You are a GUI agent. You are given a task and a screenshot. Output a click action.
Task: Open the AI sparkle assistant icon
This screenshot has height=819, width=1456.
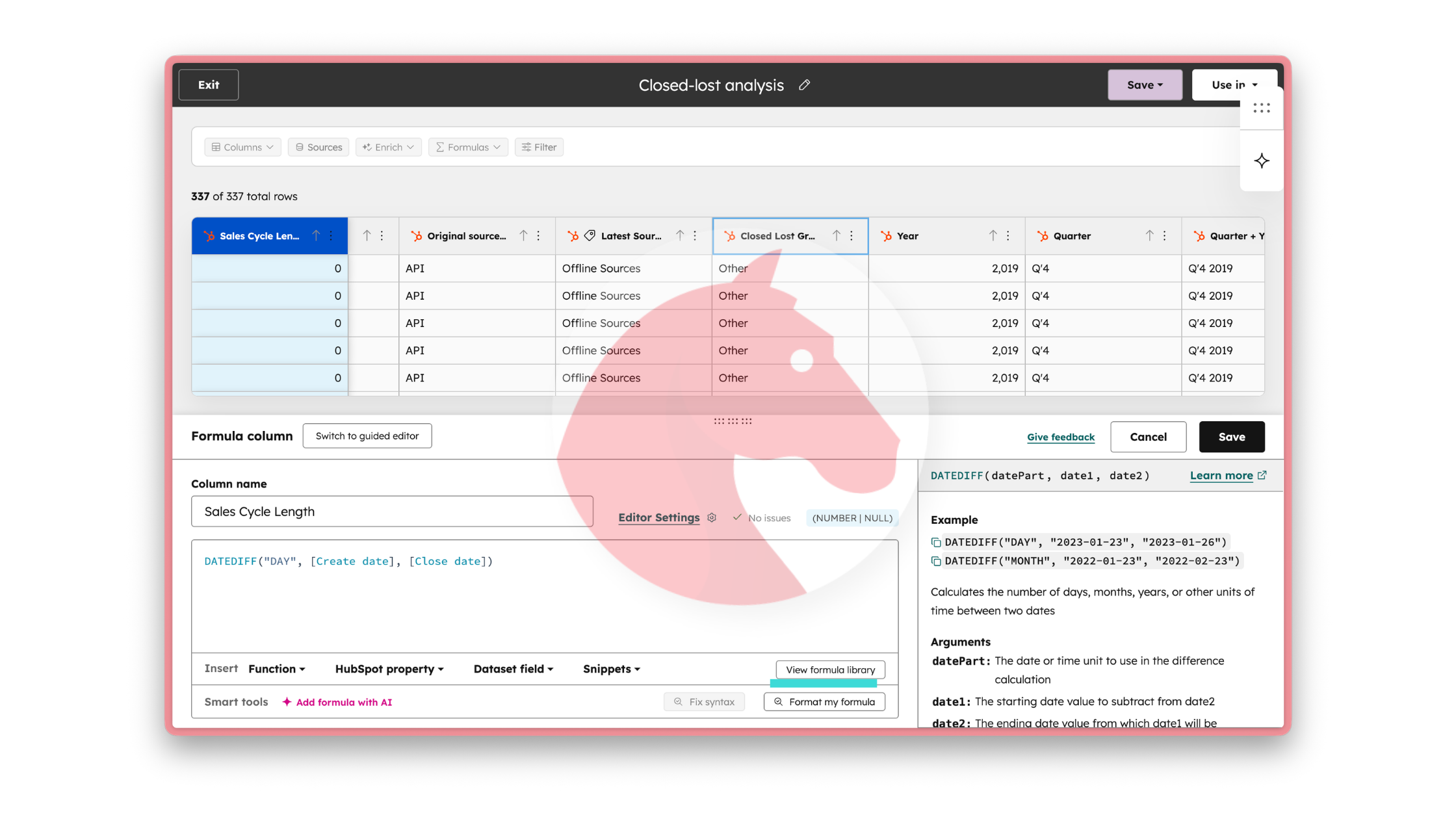pos(1261,161)
